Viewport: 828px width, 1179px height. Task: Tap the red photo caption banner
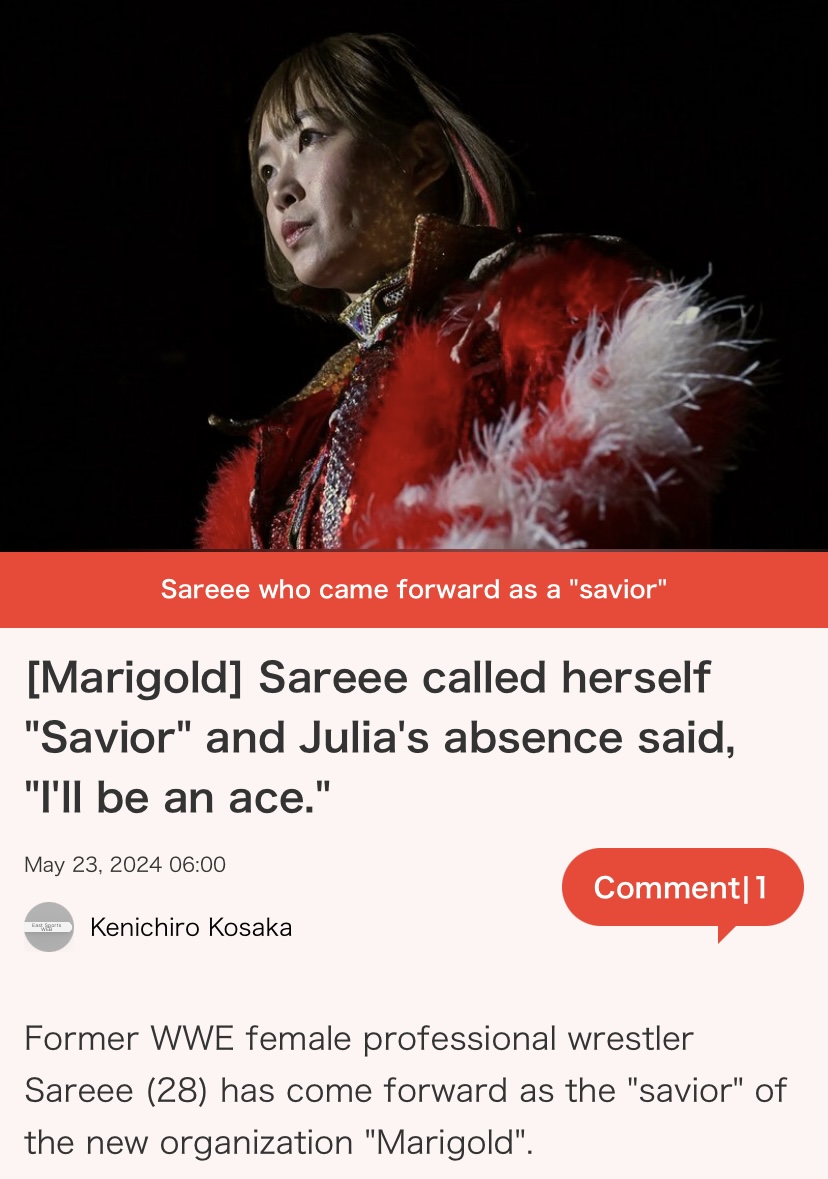(x=414, y=589)
